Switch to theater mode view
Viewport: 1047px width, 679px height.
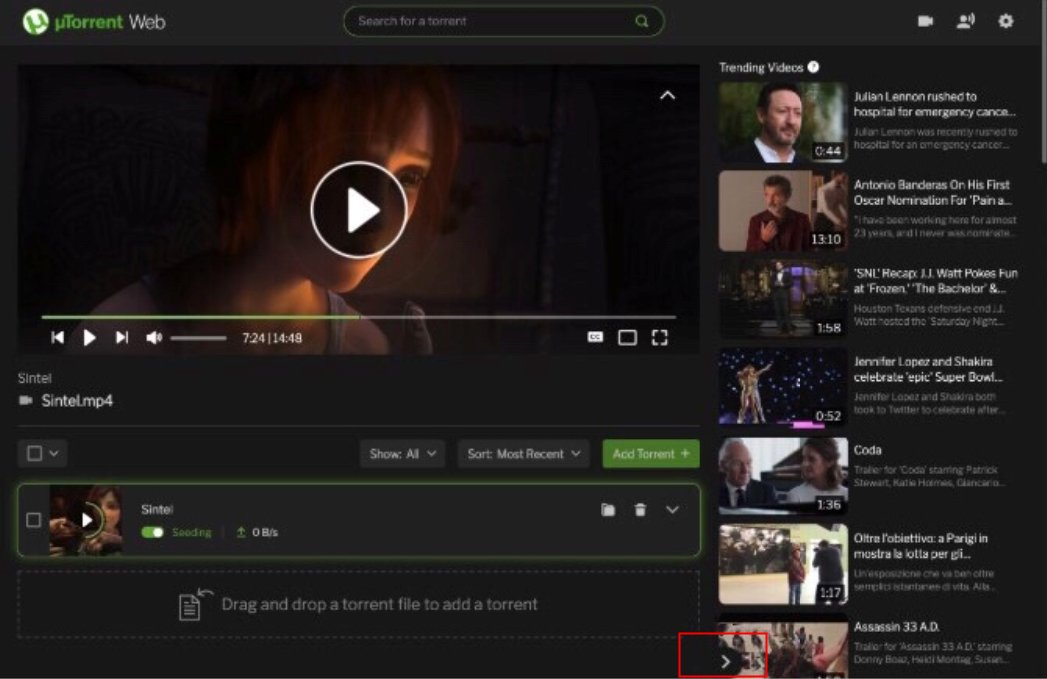click(627, 338)
